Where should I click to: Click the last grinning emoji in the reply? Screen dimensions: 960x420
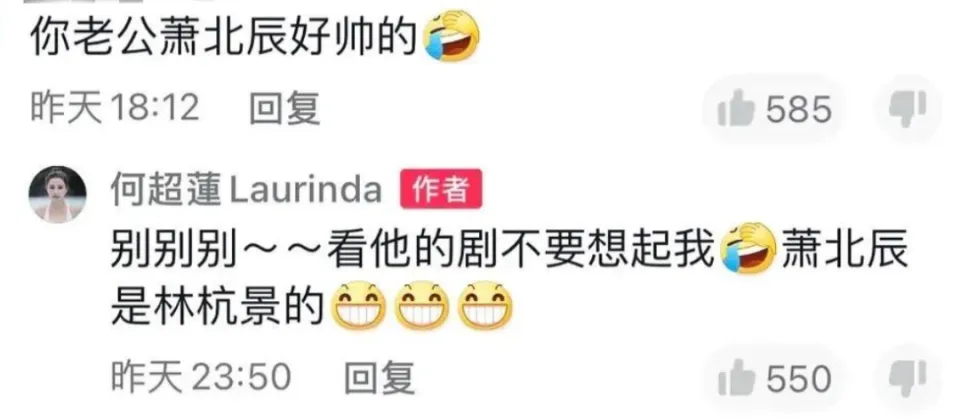coord(486,306)
